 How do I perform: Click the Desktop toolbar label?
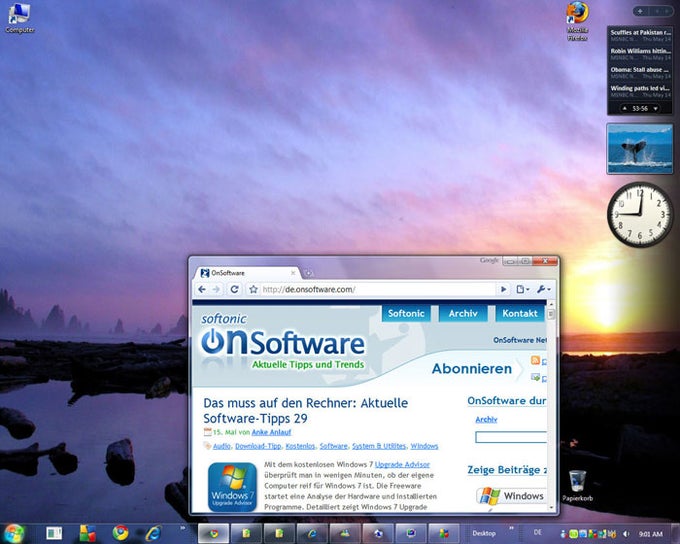point(484,533)
